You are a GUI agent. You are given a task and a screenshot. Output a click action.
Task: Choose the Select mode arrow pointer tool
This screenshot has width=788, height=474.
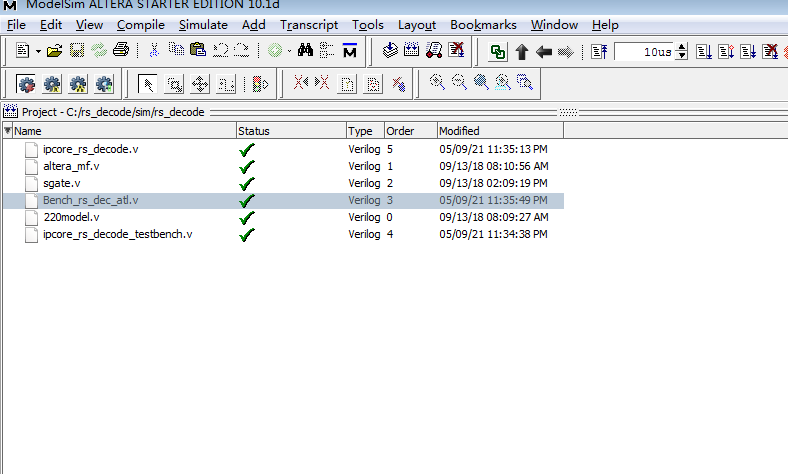(148, 84)
